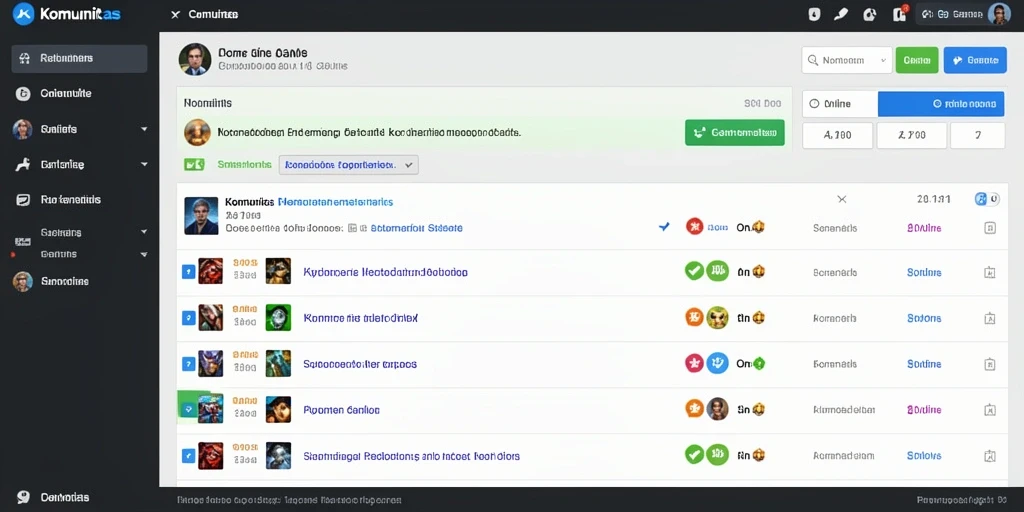Open the green game thumbnail in third row
Screen dimensions: 1024x512
point(278,317)
